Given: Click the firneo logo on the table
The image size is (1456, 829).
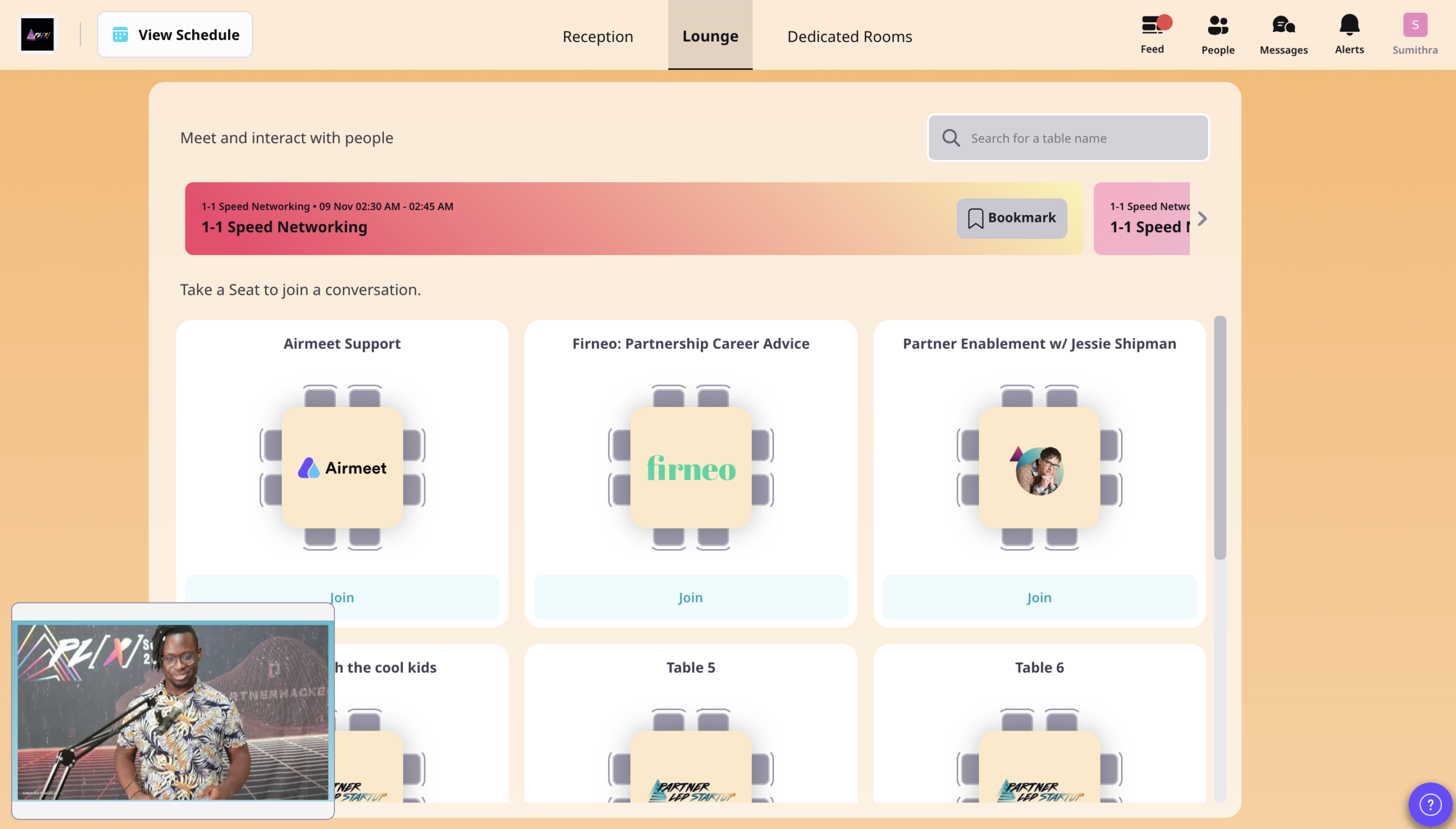Looking at the screenshot, I should pos(690,468).
